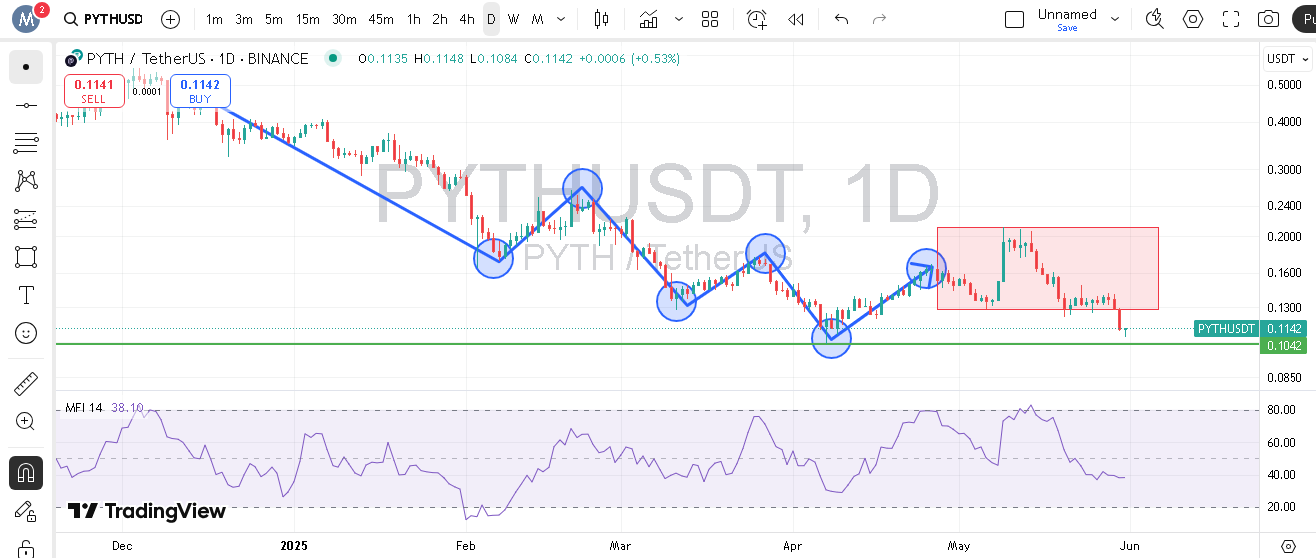Viewport: 1316px width, 558px height.
Task: Select the text annotation tool
Action: coord(26,295)
